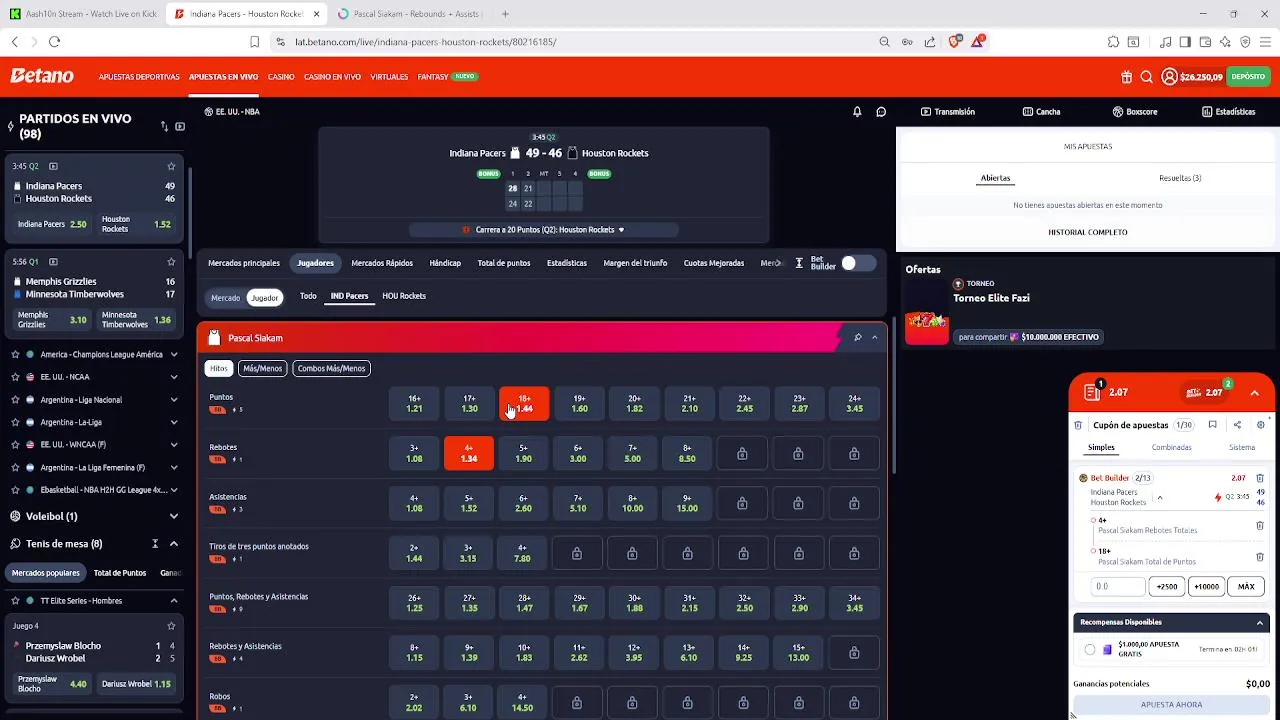Click the APUESTA AHORA button
The width and height of the screenshot is (1280, 720).
click(1171, 705)
